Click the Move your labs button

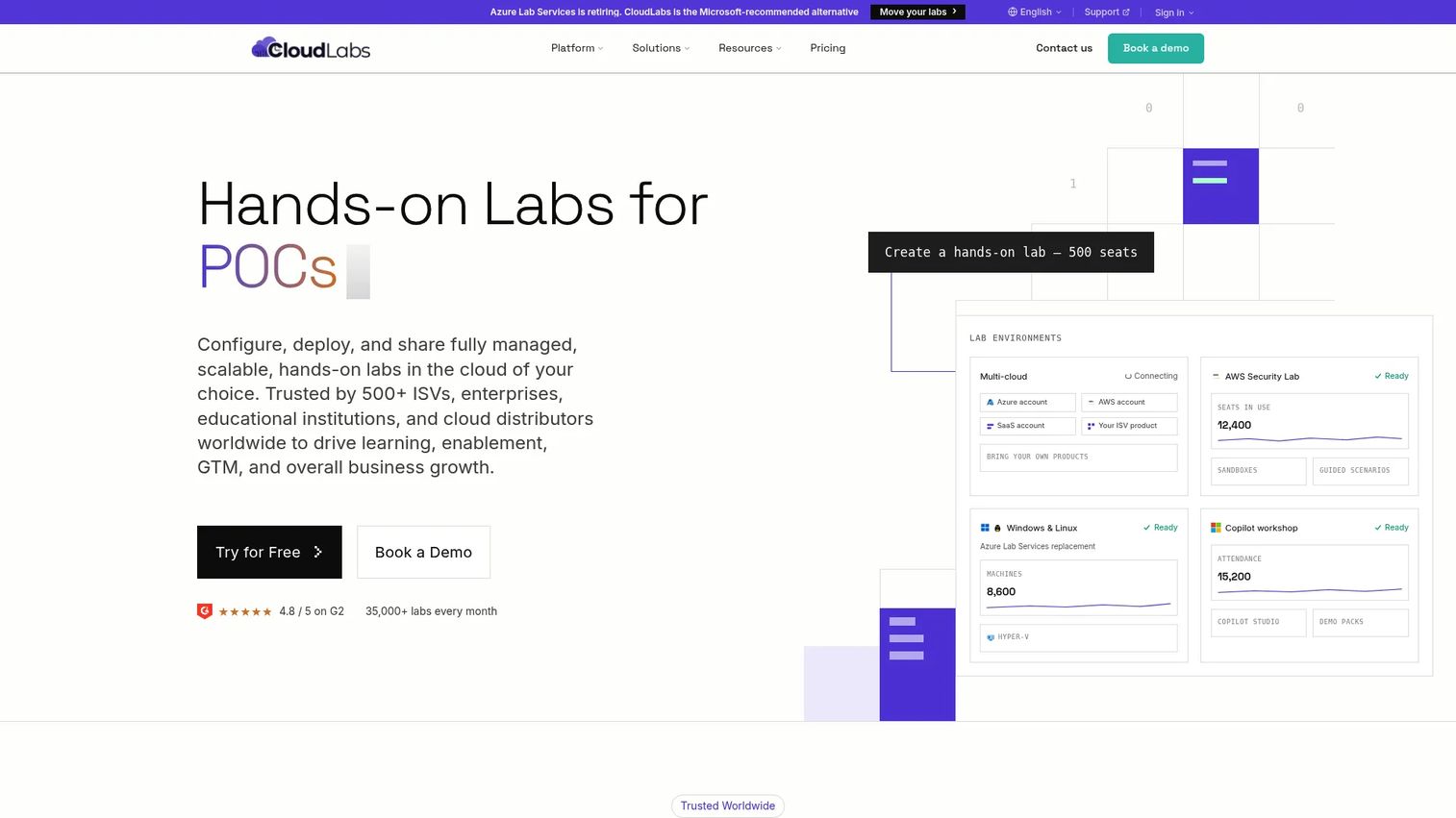point(917,12)
